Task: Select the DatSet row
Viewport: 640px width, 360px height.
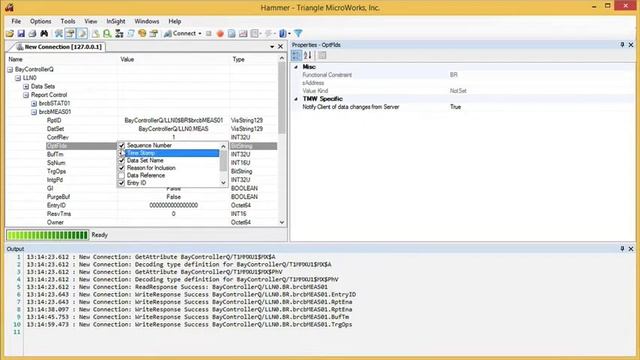Action: click(142, 129)
